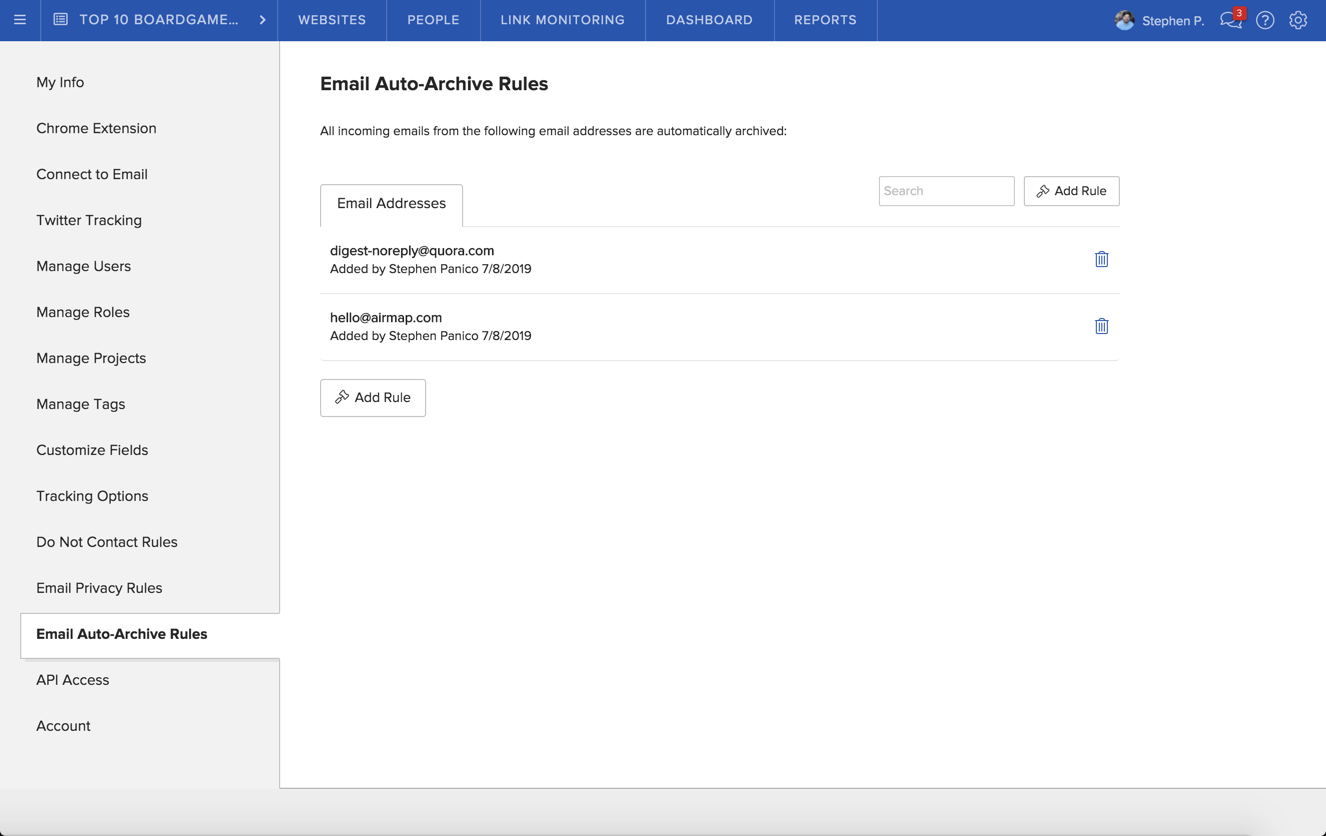Open the Reports menu
The height and width of the screenshot is (836, 1326).
825,20
